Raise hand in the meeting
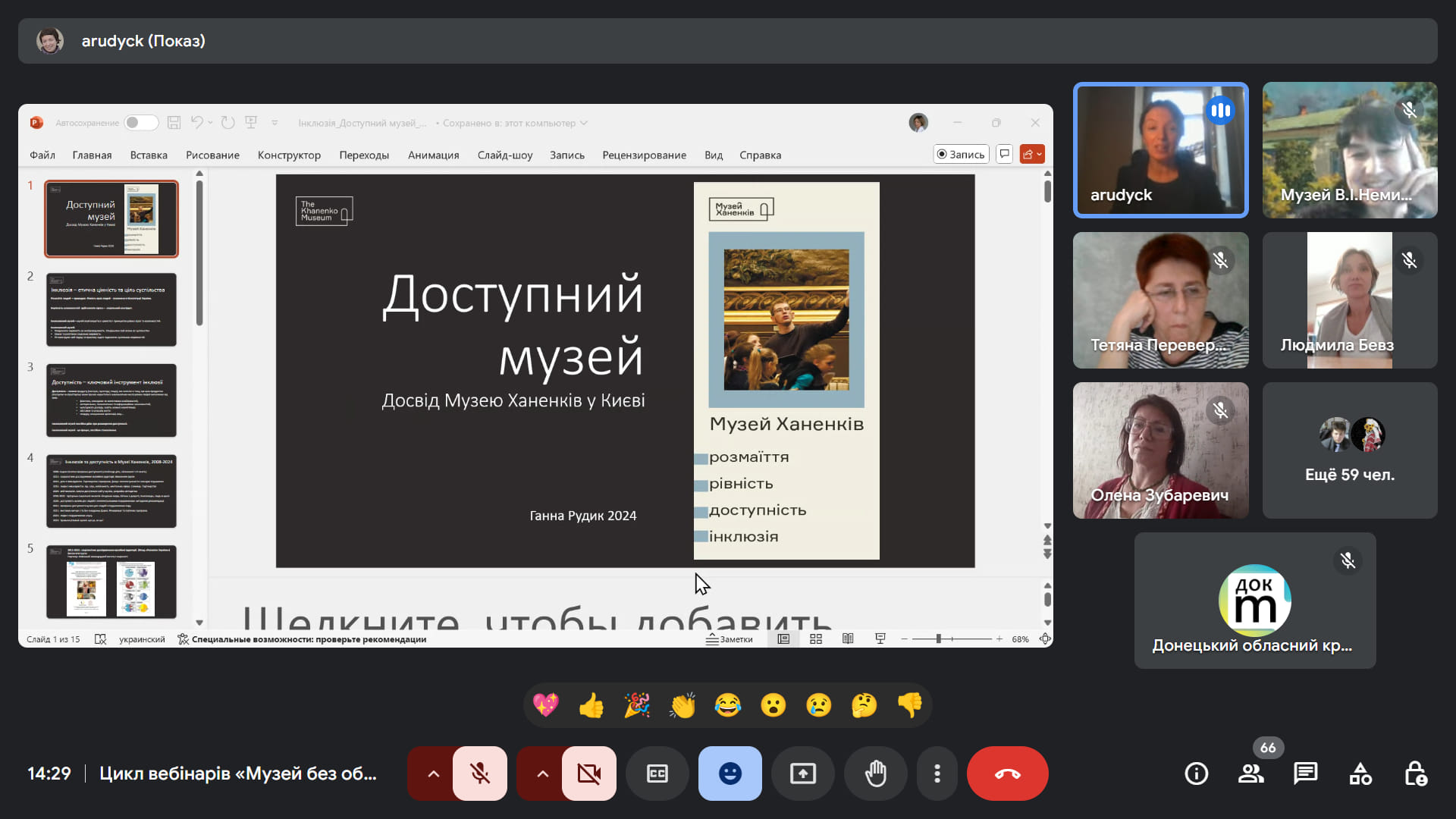This screenshot has height=819, width=1456. pos(875,773)
